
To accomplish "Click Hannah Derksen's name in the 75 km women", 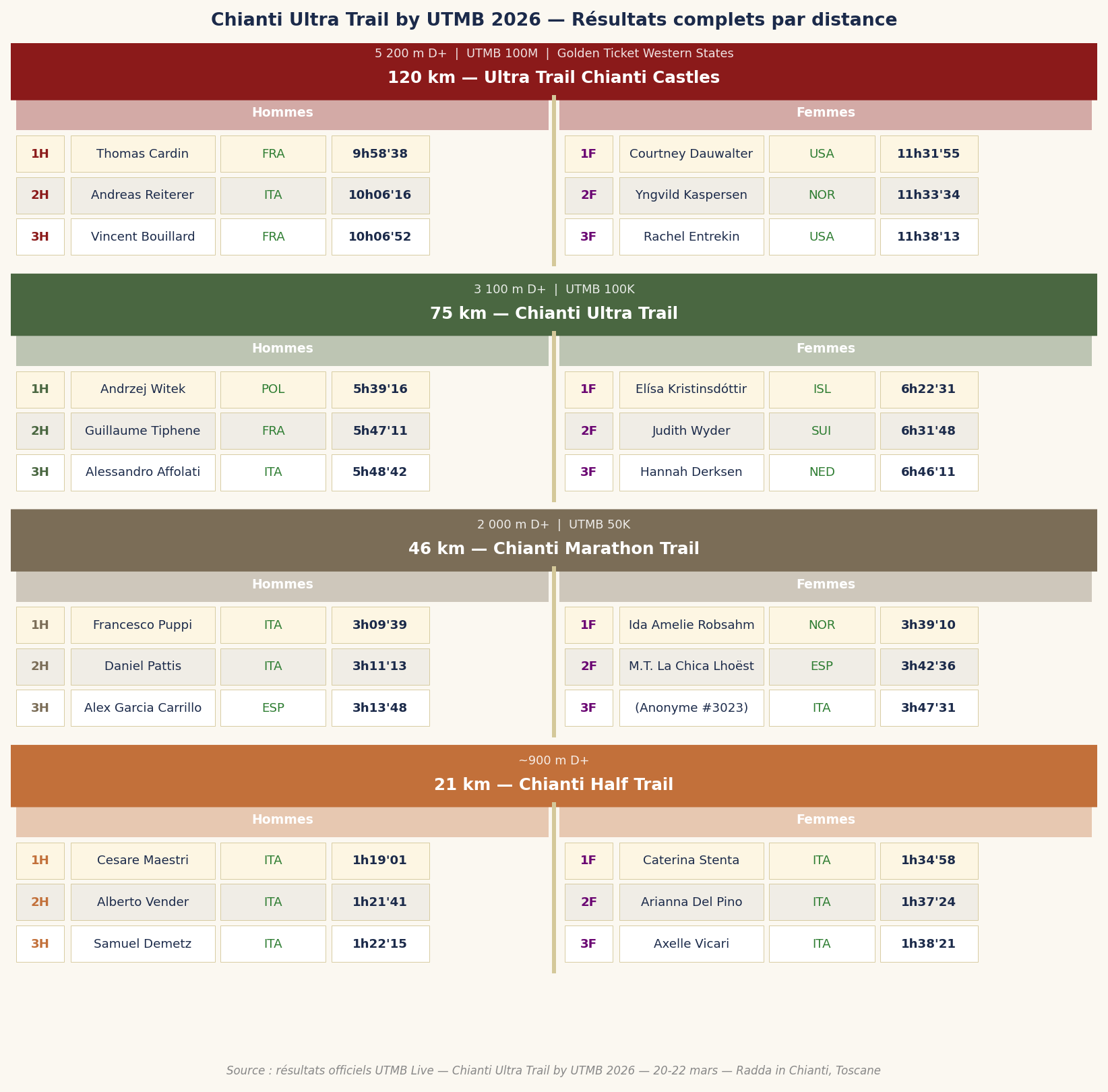I will [691, 473].
